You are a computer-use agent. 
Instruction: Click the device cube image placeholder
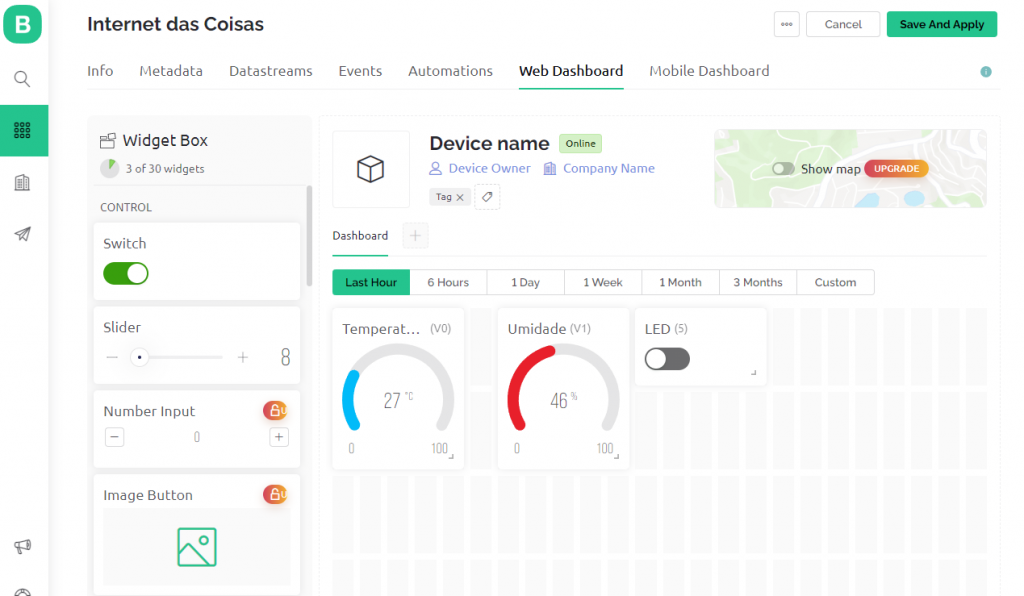click(371, 169)
